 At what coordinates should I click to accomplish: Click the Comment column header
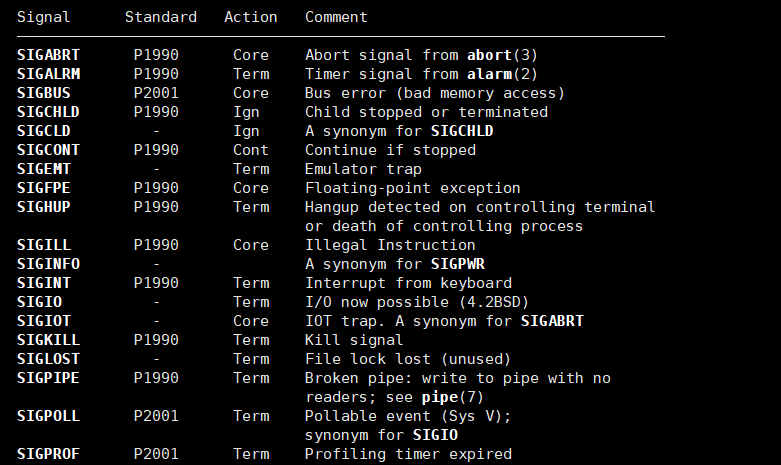336,17
